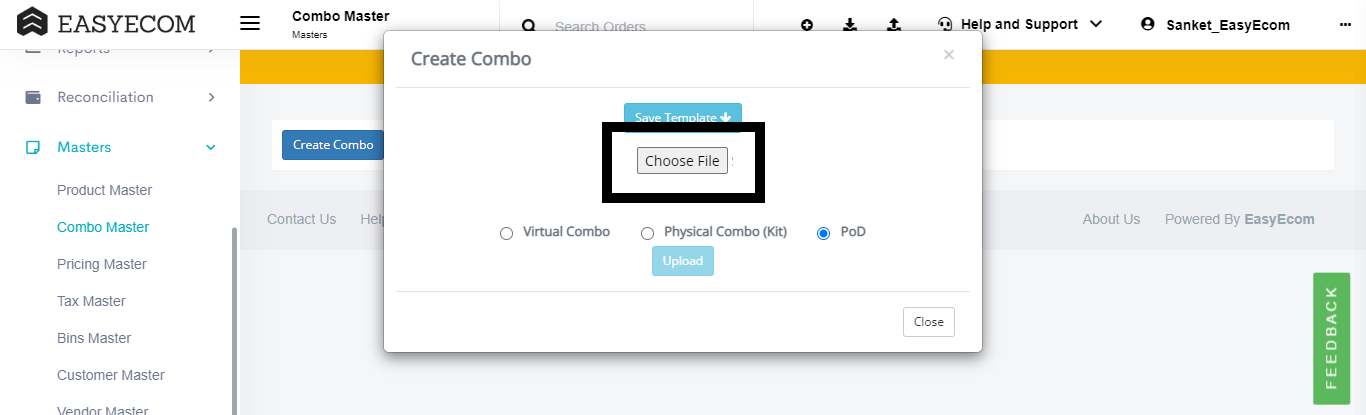This screenshot has width=1366, height=415.
Task: Click the headset Help and Support icon
Action: [x=945, y=24]
